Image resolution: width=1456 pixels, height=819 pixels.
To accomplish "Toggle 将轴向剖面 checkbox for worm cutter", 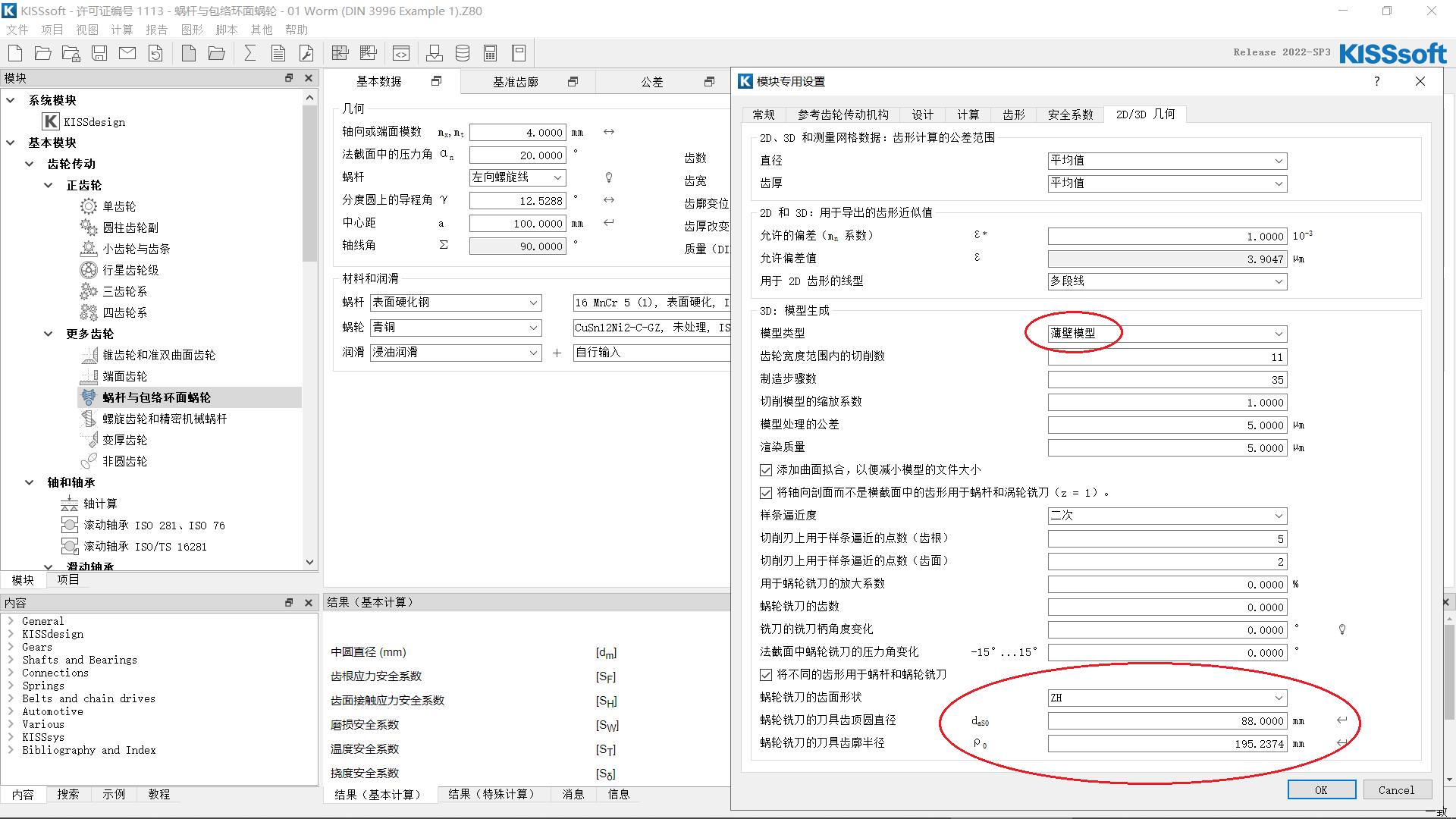I will pyautogui.click(x=766, y=493).
